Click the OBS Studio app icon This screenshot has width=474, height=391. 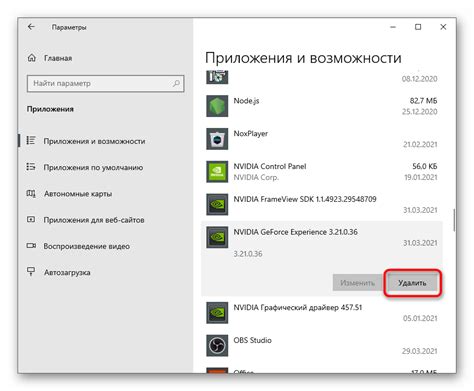[x=217, y=346]
